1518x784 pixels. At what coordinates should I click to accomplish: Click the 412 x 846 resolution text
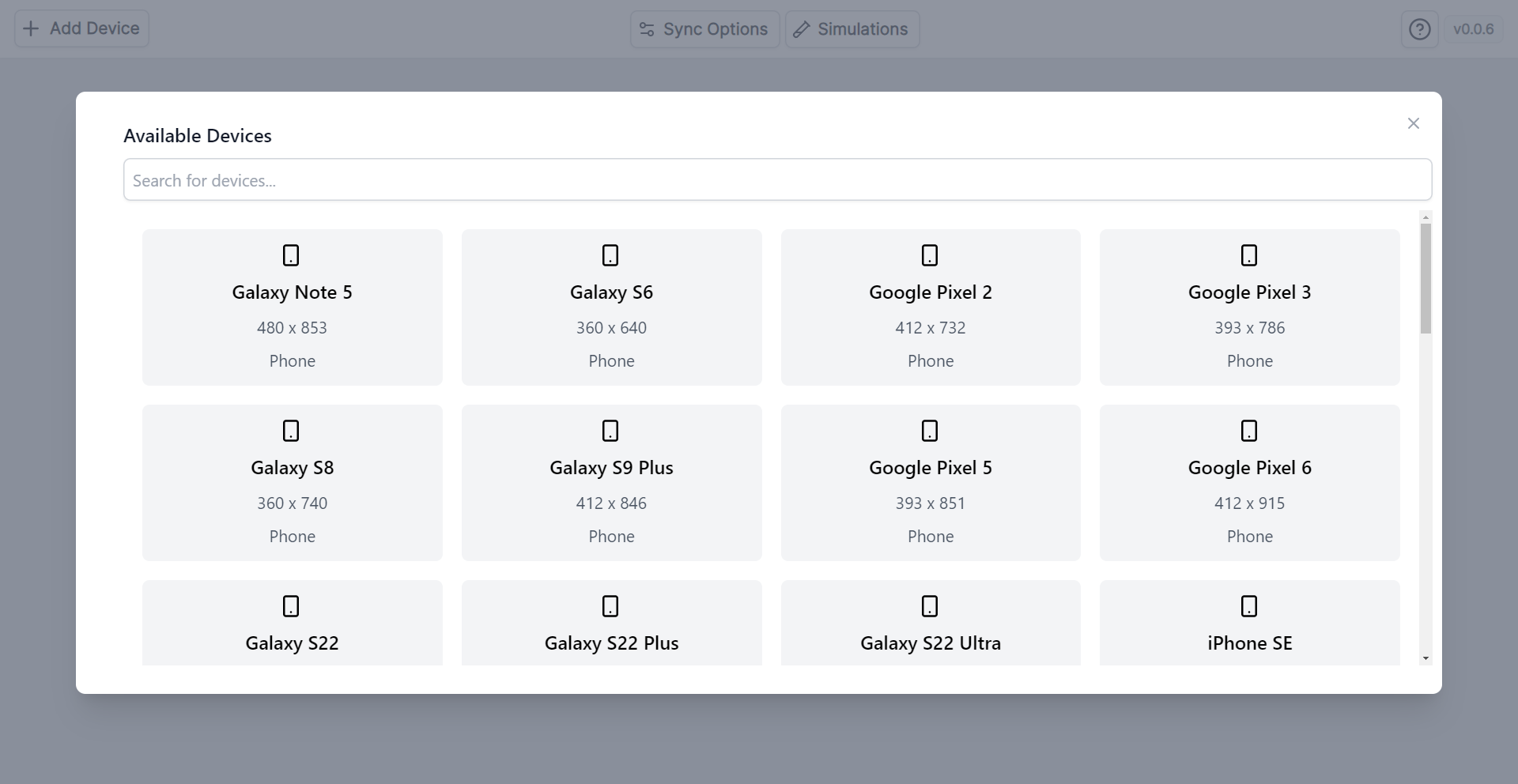[x=611, y=503]
